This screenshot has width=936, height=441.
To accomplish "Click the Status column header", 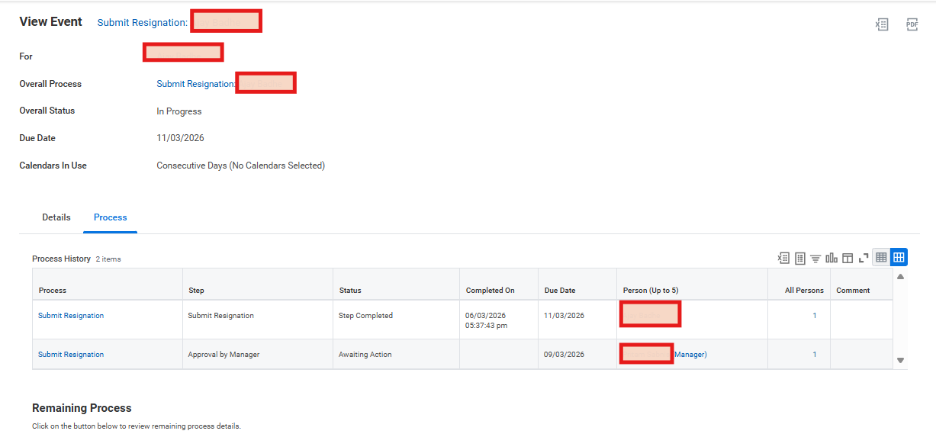I will (350, 290).
